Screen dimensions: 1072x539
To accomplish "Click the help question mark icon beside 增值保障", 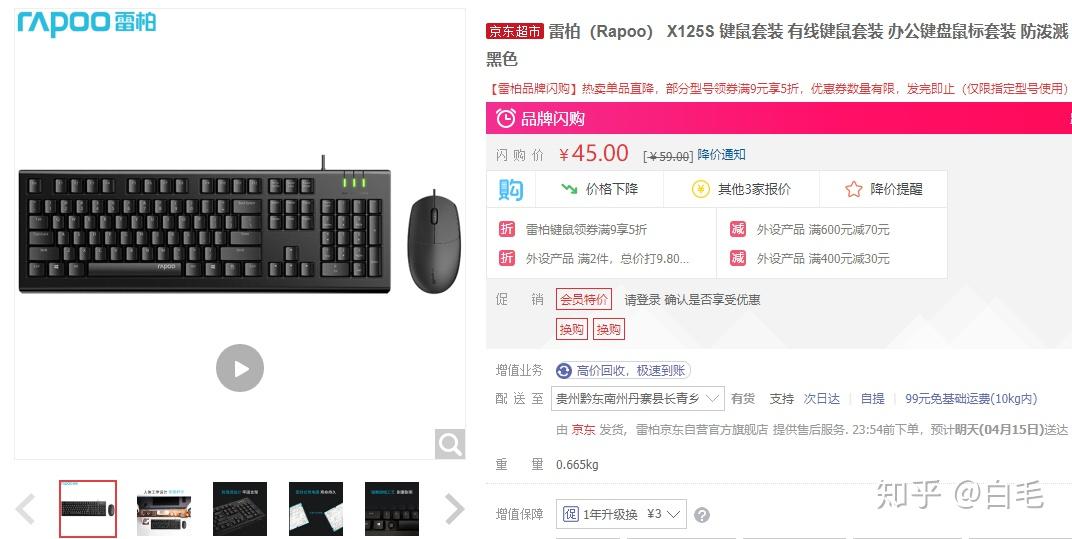I will [701, 515].
